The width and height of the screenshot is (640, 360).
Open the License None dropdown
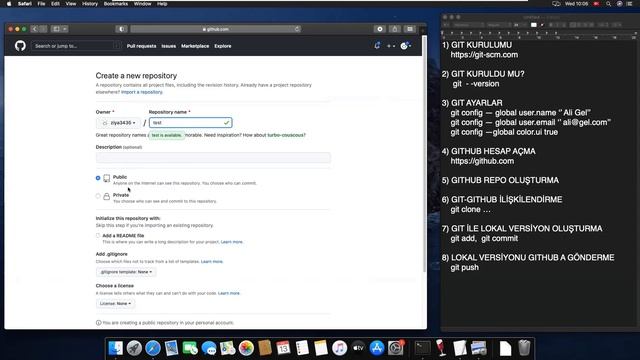116,304
